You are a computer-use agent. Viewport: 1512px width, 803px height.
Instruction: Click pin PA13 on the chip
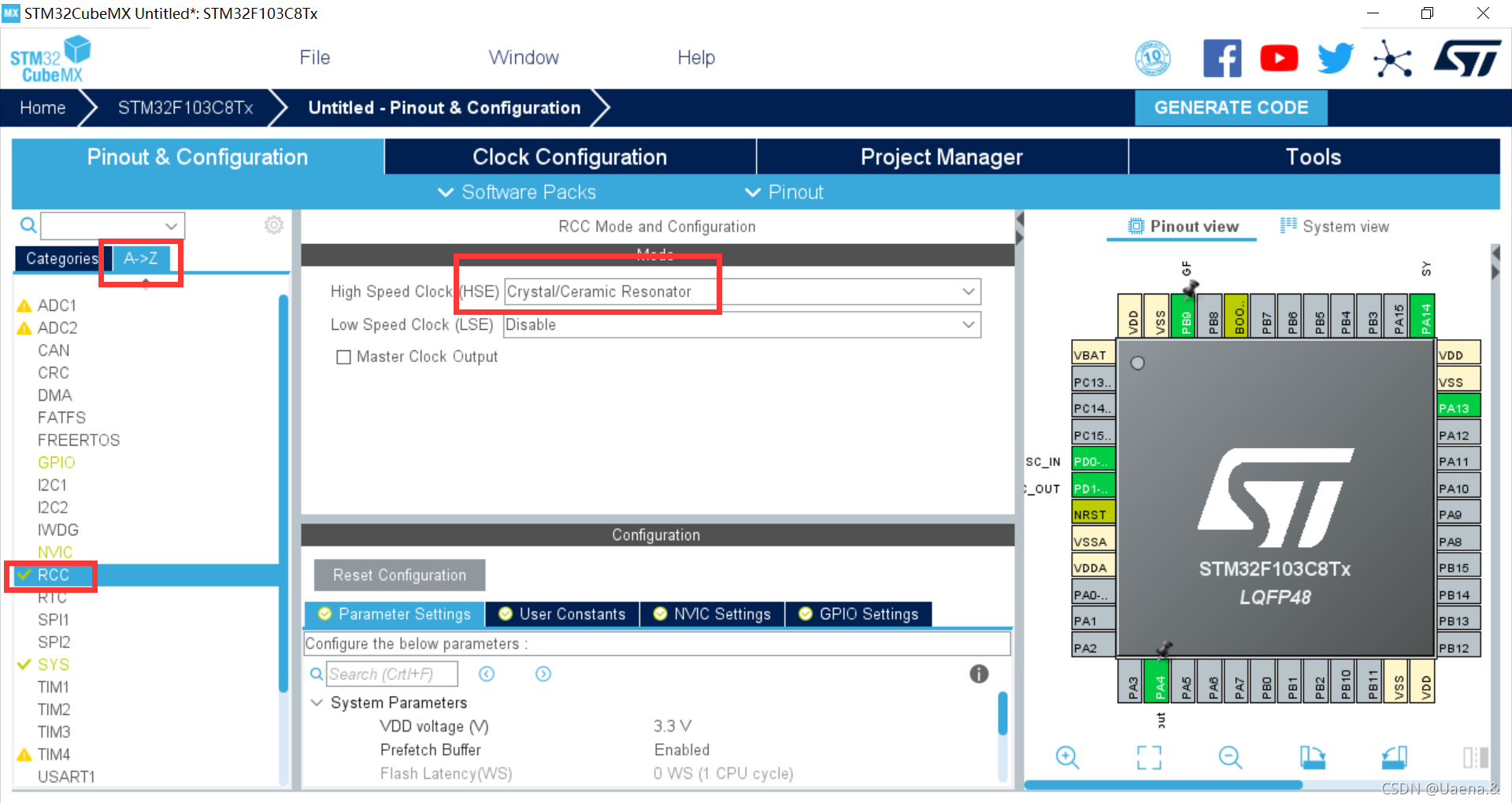pyautogui.click(x=1458, y=408)
